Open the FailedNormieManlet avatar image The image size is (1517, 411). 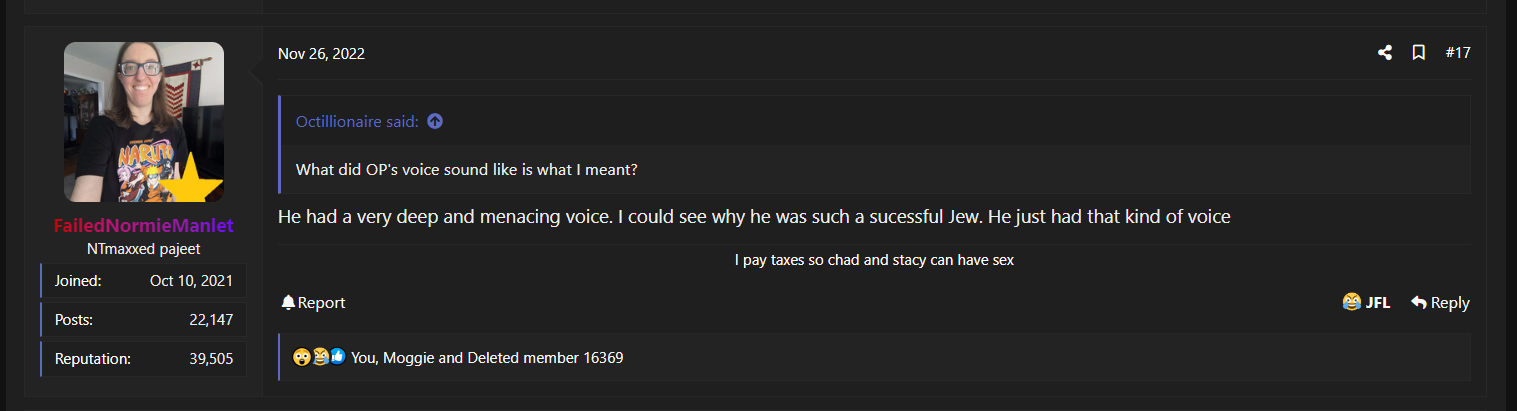pyautogui.click(x=144, y=122)
